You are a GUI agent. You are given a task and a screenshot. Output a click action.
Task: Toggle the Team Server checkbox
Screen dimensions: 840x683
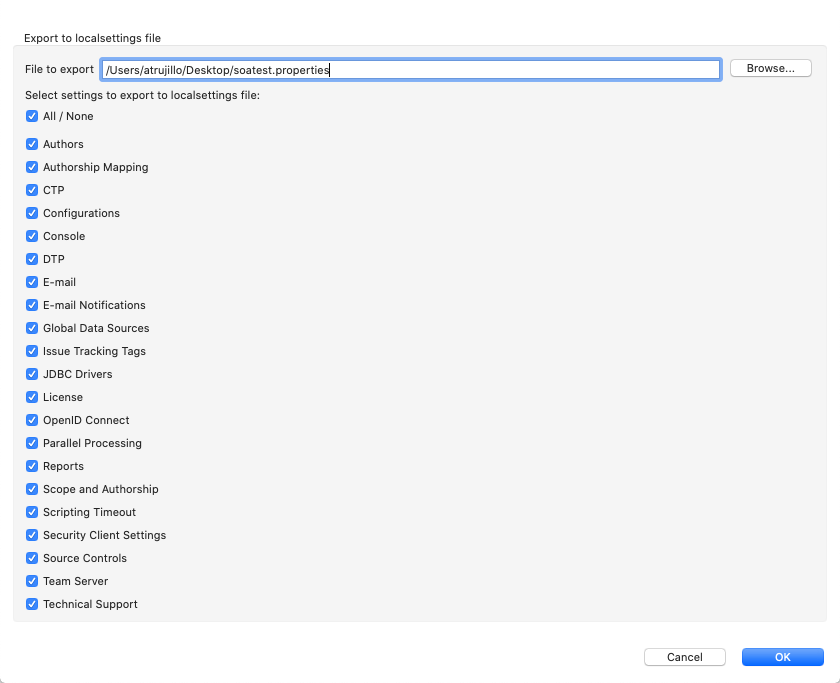tap(32, 582)
